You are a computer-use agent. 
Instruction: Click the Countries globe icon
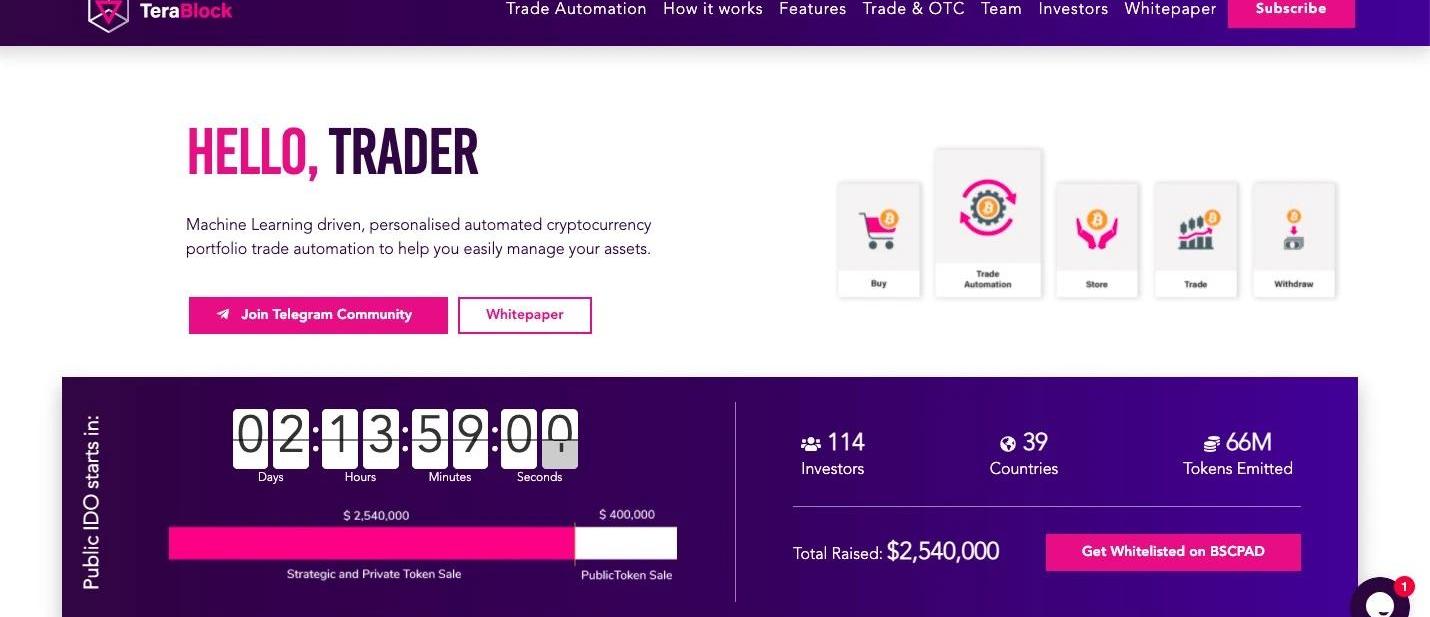point(1008,443)
